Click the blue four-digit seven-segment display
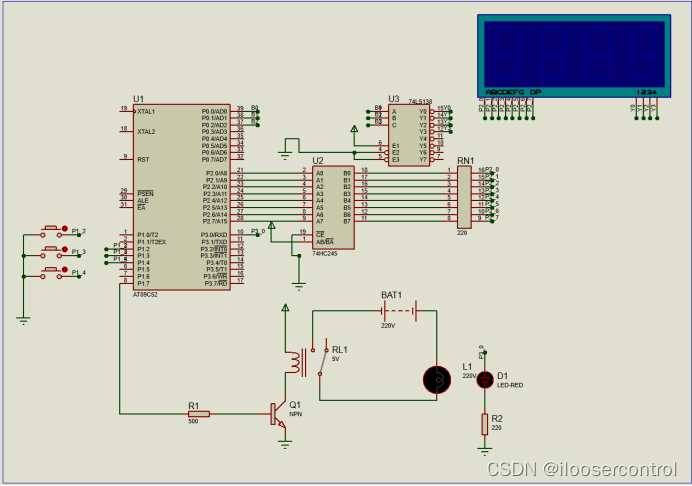Viewport: 692px width, 486px height. pos(574,56)
